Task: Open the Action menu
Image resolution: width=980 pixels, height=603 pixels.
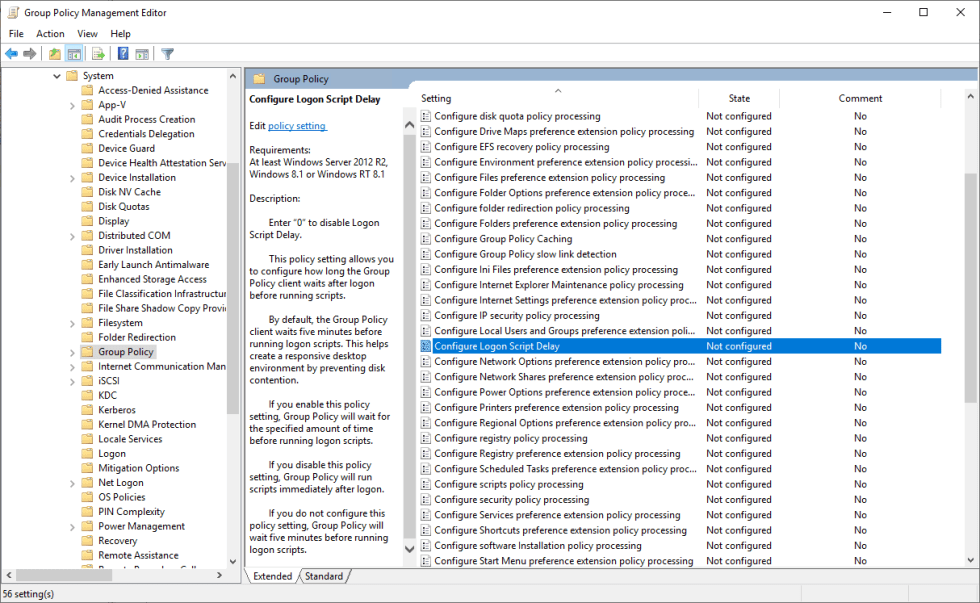Action: pyautogui.click(x=50, y=33)
